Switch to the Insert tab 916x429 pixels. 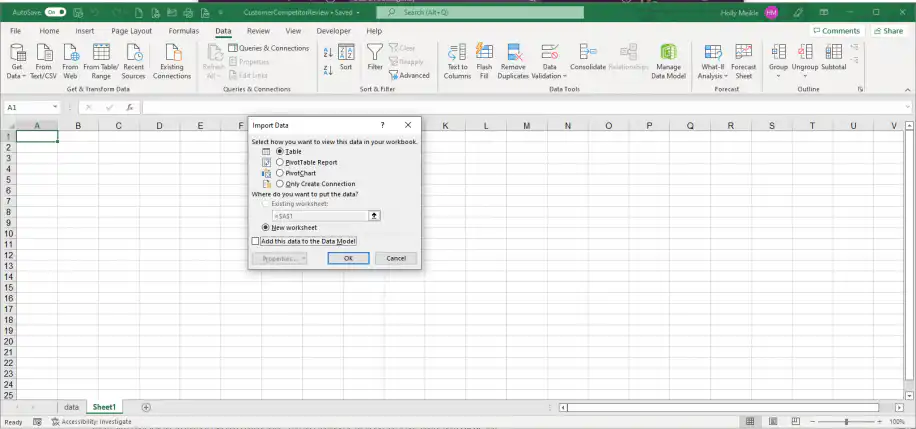[85, 31]
